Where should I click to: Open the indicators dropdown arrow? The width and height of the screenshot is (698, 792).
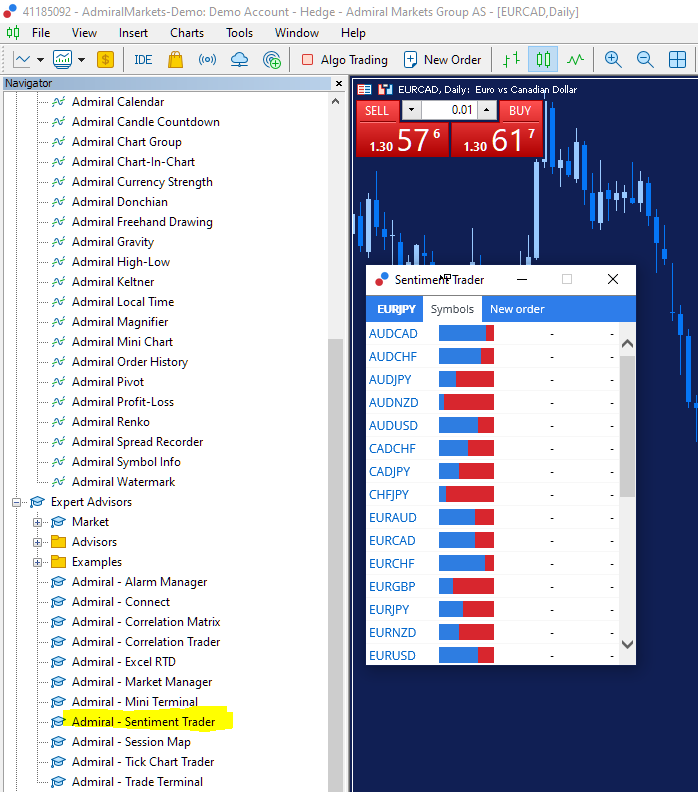tap(81, 60)
